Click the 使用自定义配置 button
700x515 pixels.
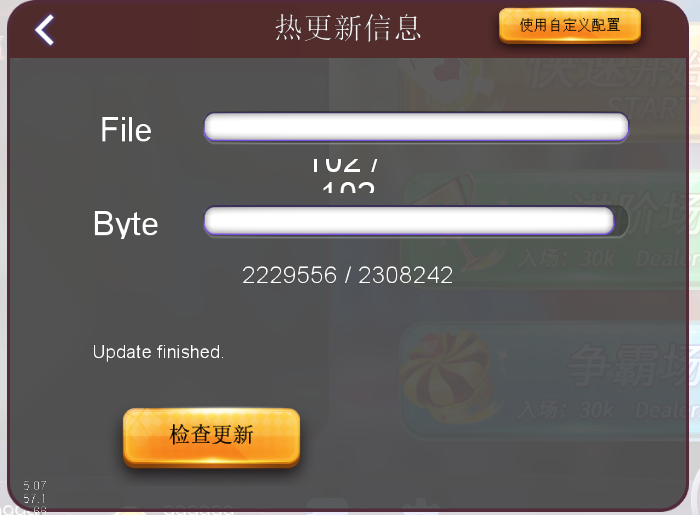tap(570, 25)
